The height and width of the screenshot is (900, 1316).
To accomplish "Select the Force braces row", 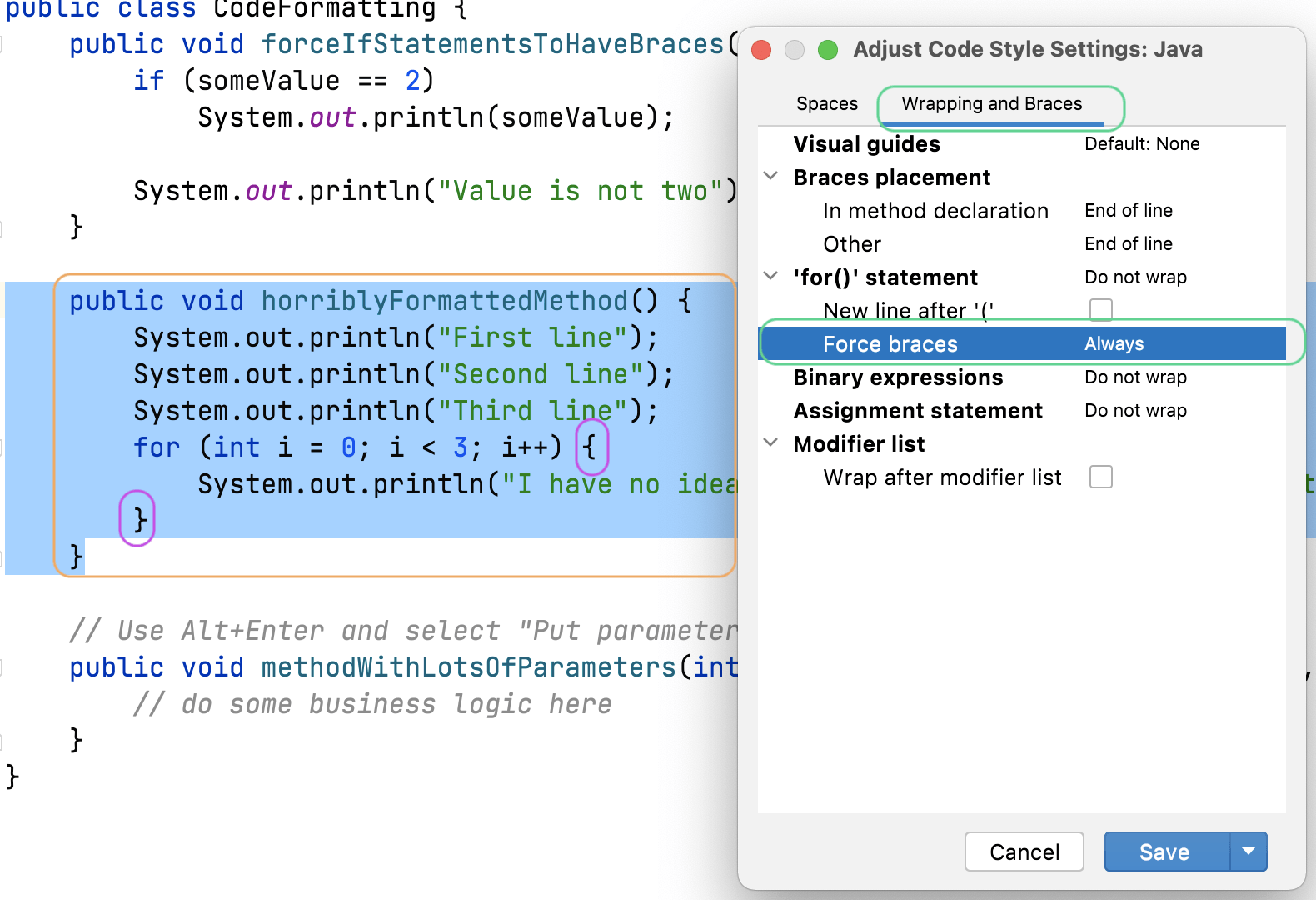I will point(890,344).
